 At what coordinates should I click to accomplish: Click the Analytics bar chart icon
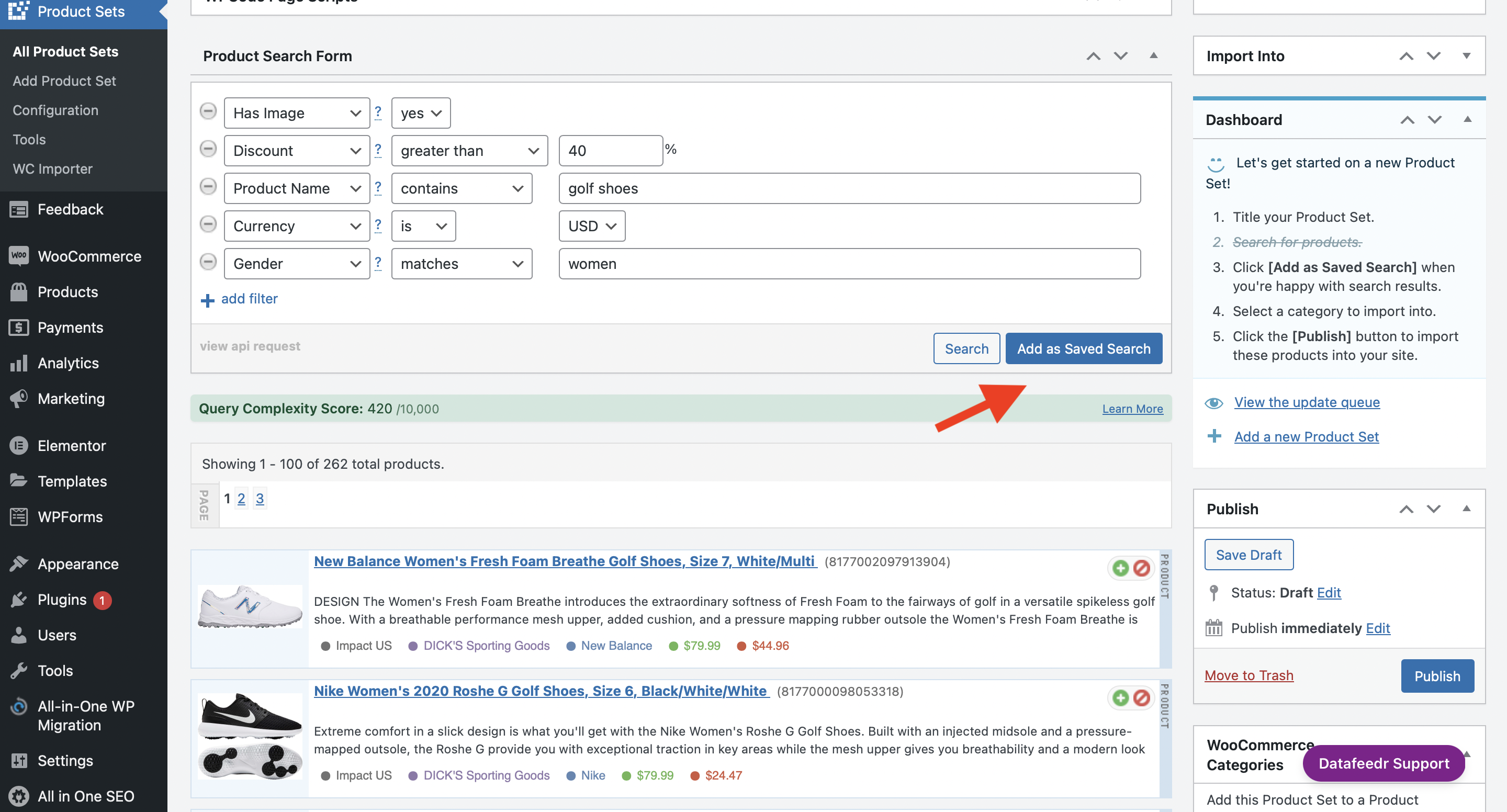[x=19, y=363]
